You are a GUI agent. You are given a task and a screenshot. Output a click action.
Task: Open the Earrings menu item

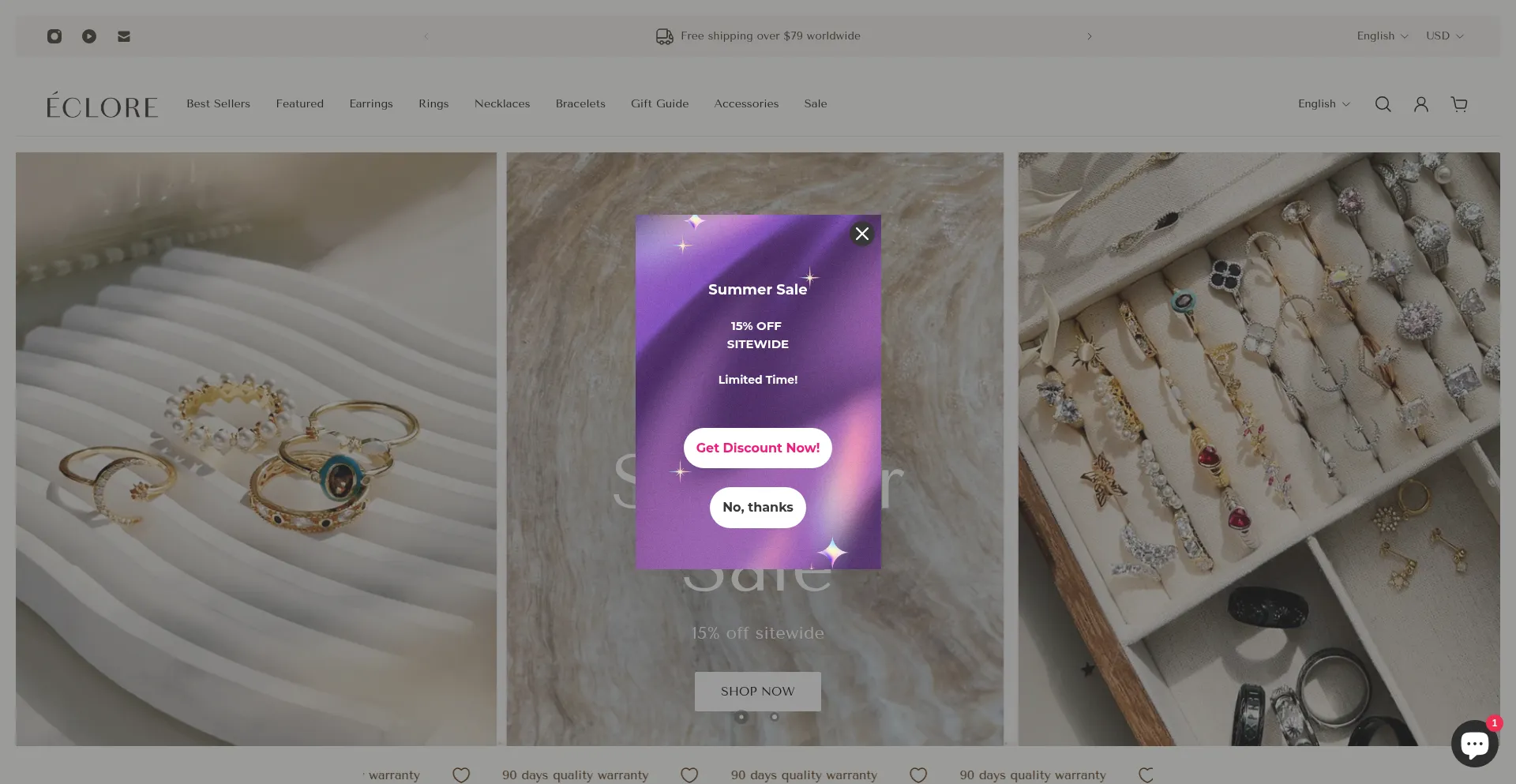click(371, 104)
